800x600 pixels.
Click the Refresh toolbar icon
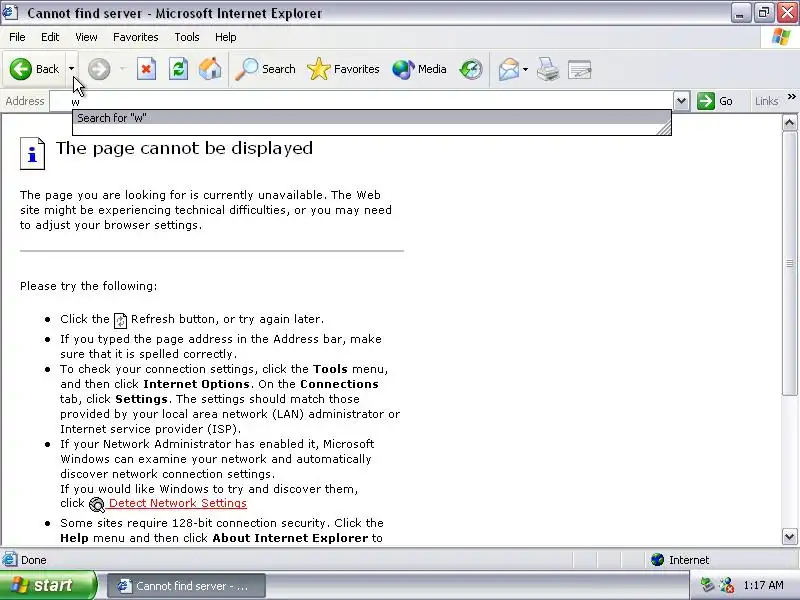[x=179, y=69]
